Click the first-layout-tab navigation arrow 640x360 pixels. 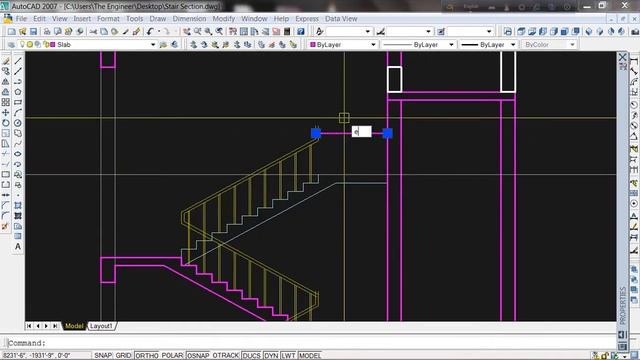(x=29, y=326)
